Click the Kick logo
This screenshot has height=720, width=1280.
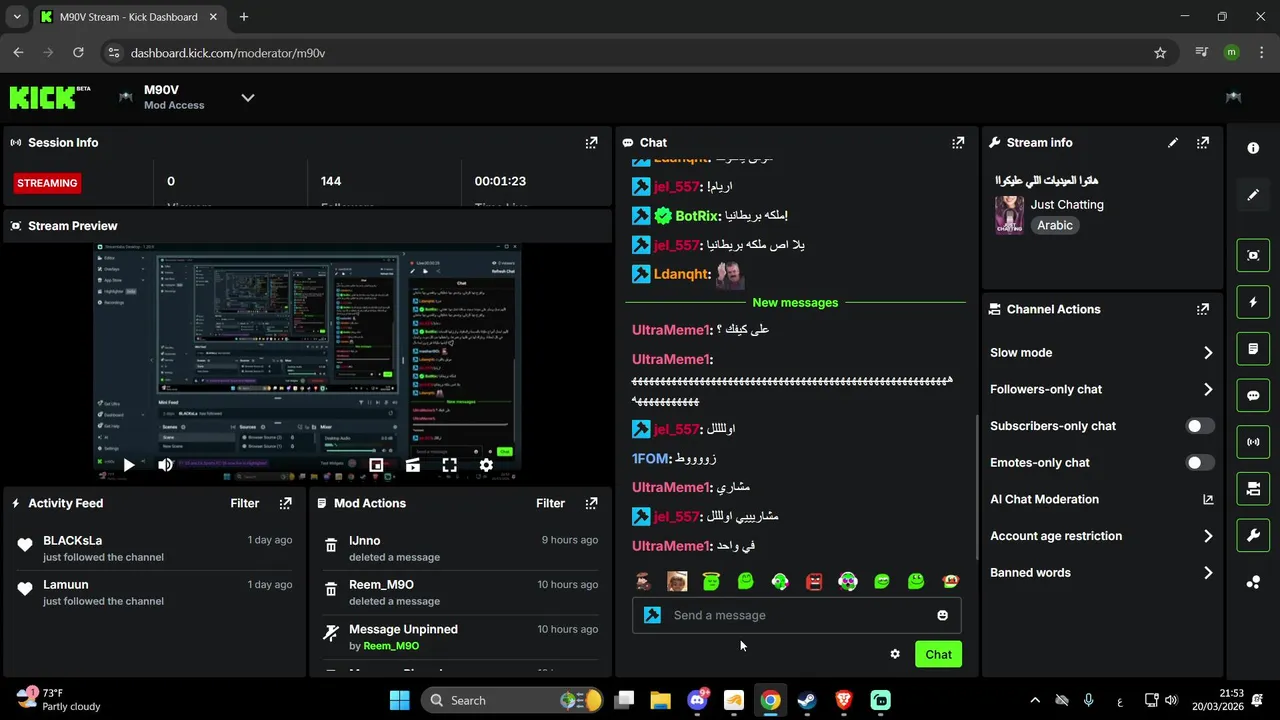(x=49, y=97)
